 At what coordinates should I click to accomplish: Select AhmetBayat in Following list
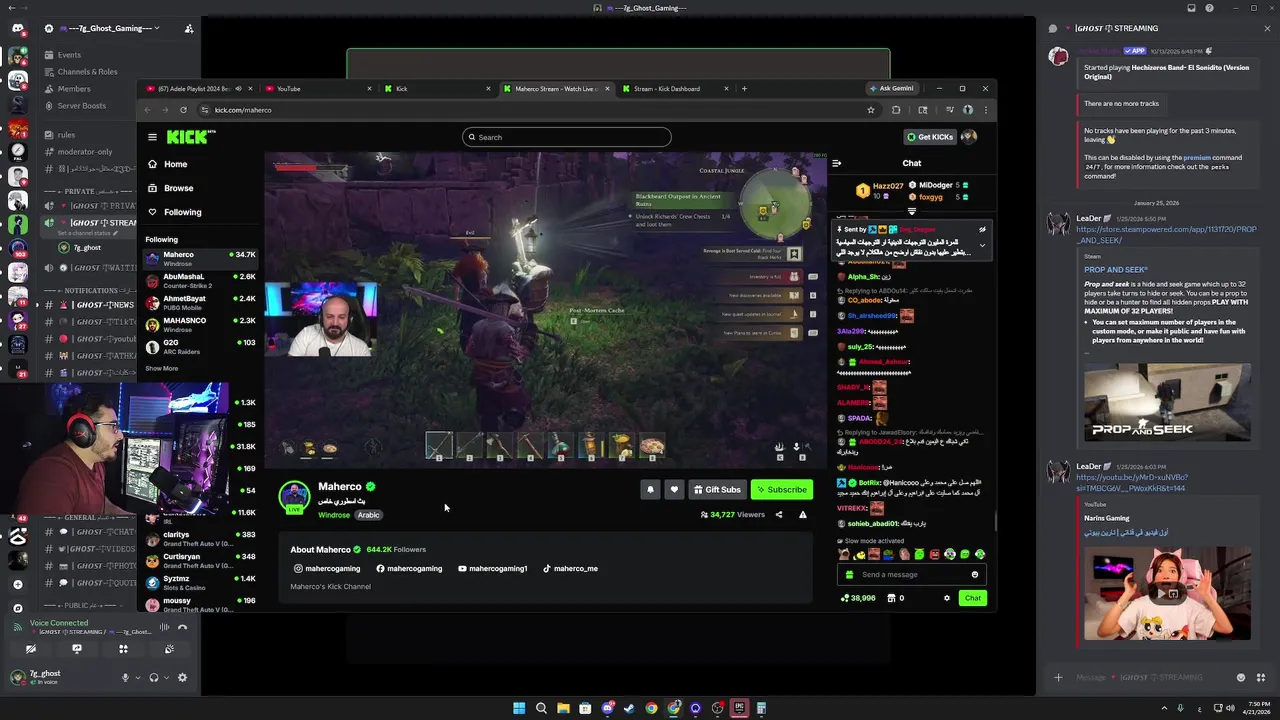point(201,302)
